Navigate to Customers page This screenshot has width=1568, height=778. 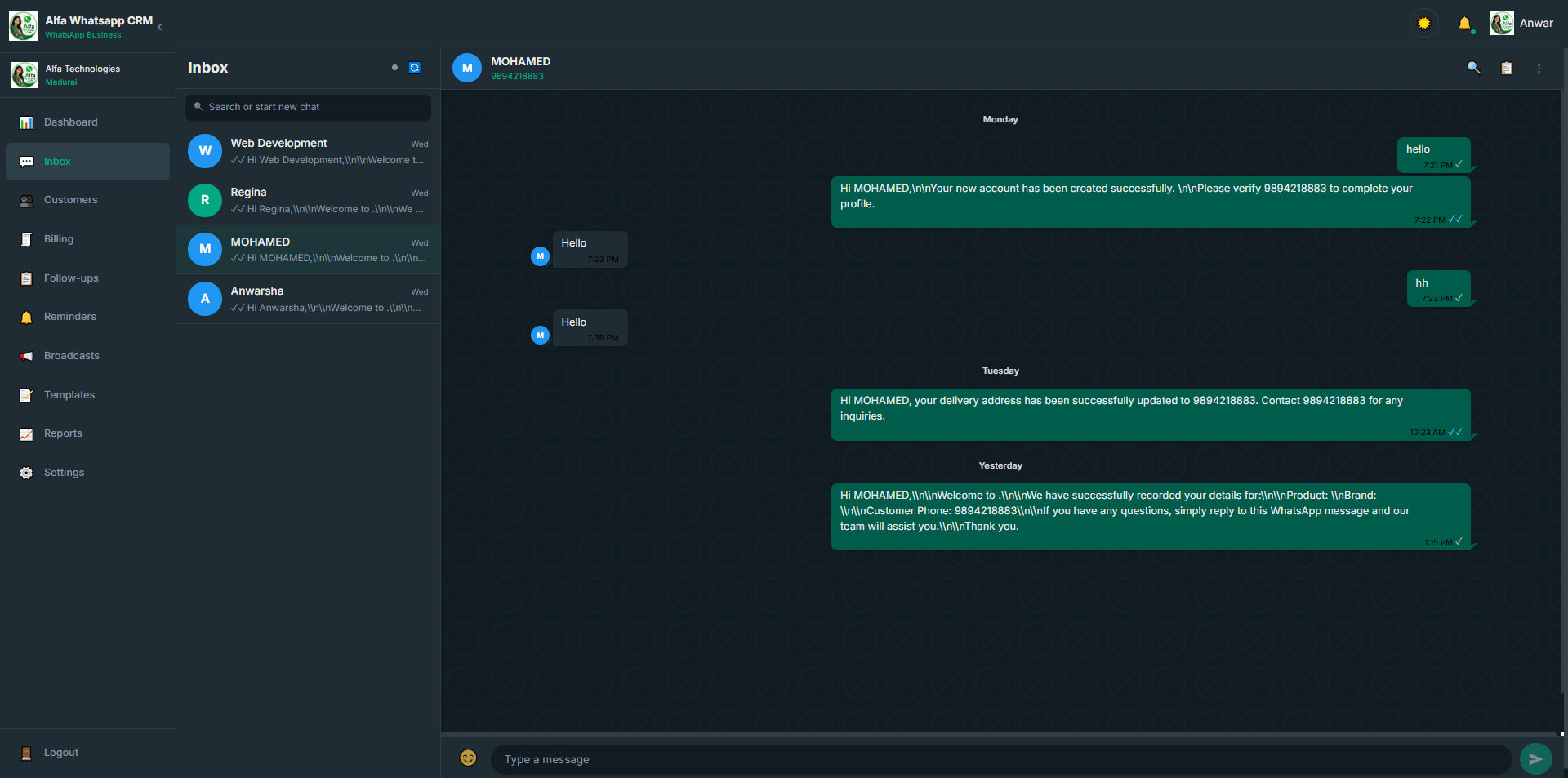coord(87,200)
